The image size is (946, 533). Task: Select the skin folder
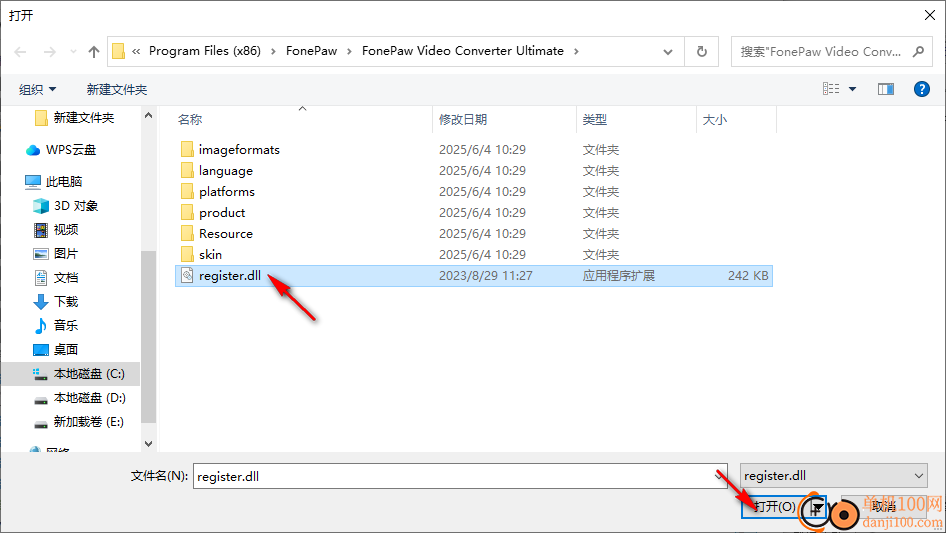coord(211,255)
